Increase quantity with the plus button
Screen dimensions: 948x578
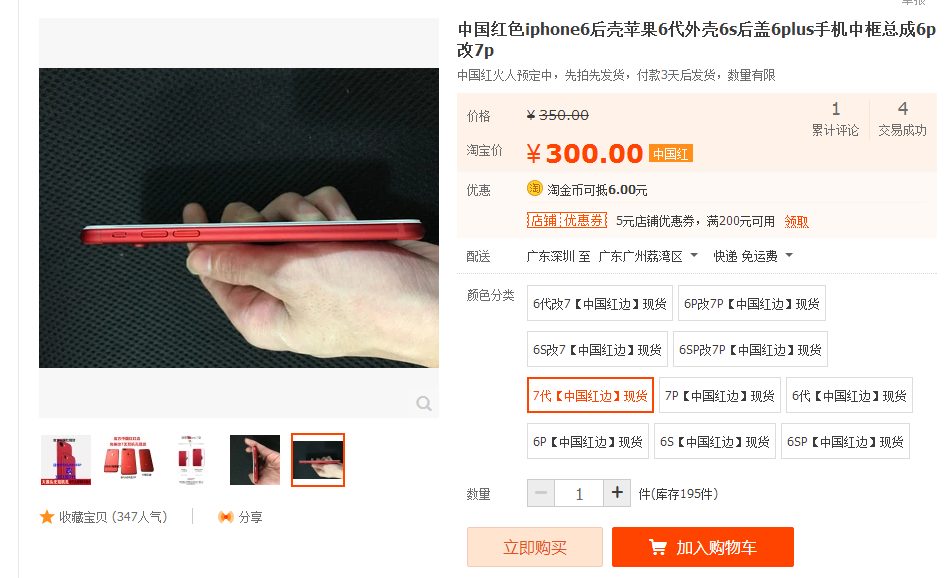pyautogui.click(x=617, y=493)
